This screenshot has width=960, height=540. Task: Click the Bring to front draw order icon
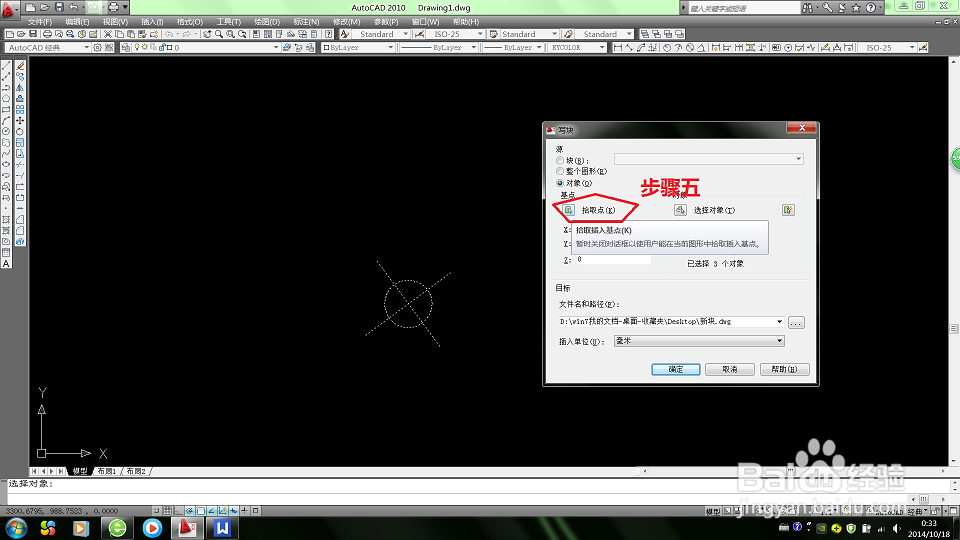(645, 34)
